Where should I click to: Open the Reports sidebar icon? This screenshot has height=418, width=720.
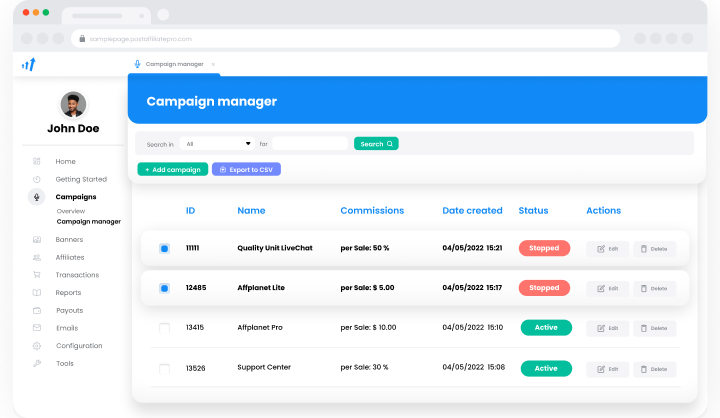click(37, 293)
